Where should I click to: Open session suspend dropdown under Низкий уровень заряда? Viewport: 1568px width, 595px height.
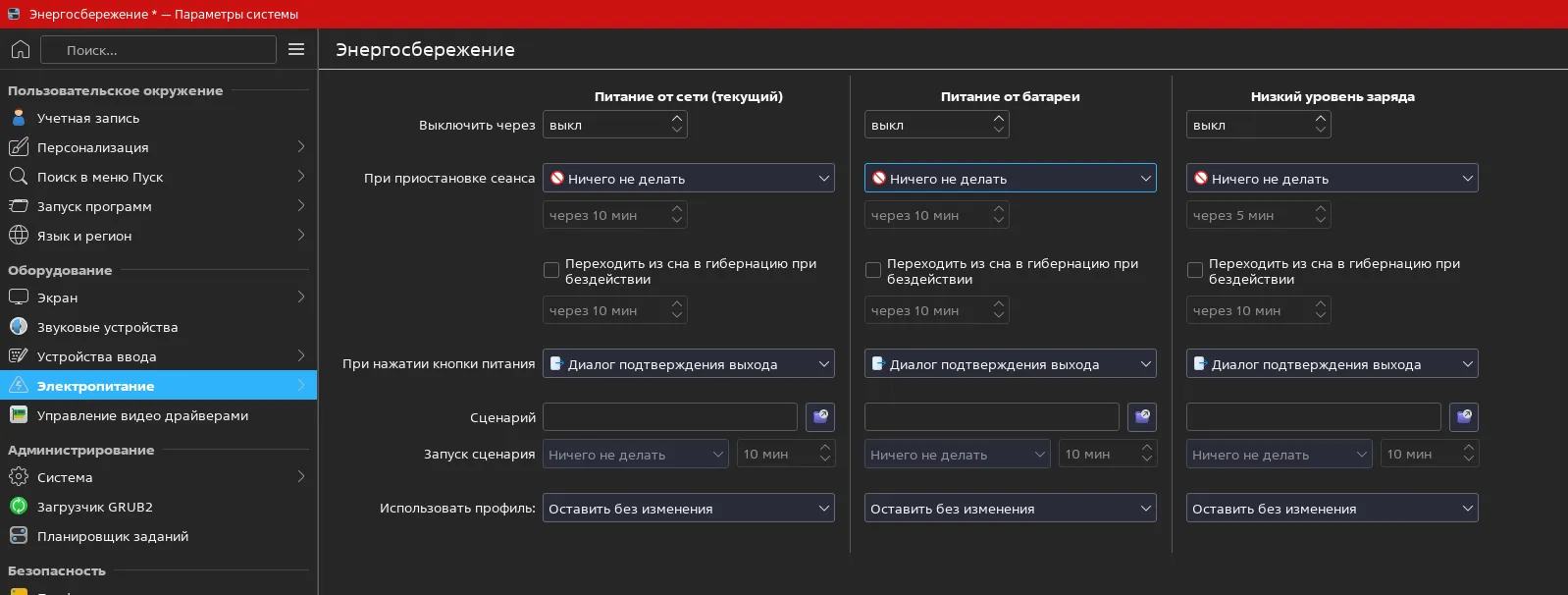click(x=1333, y=178)
